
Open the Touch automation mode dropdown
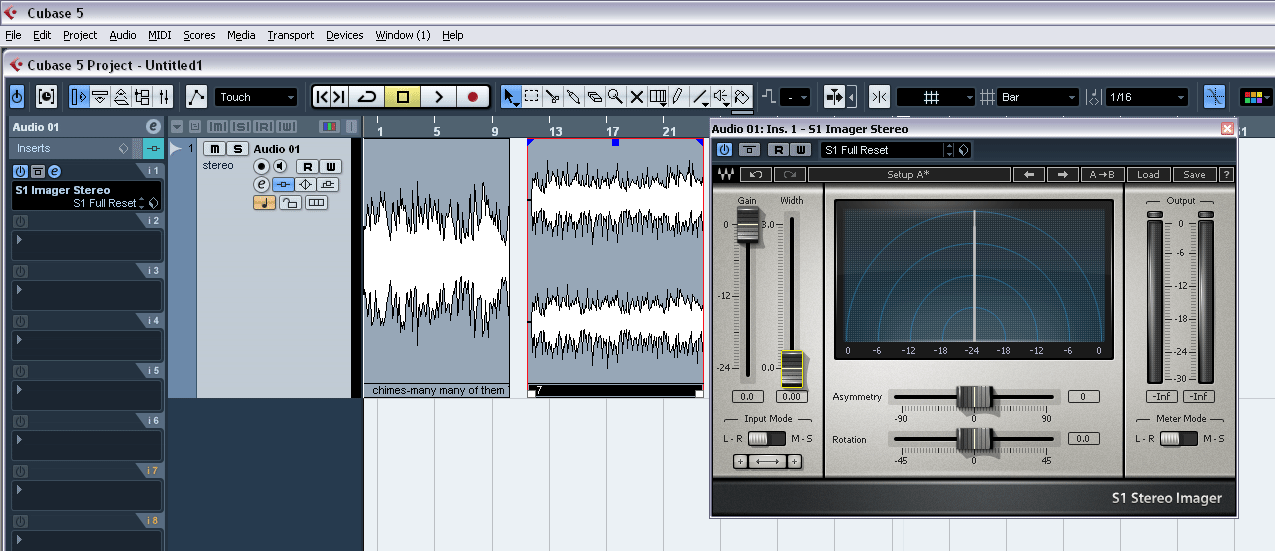[x=256, y=97]
